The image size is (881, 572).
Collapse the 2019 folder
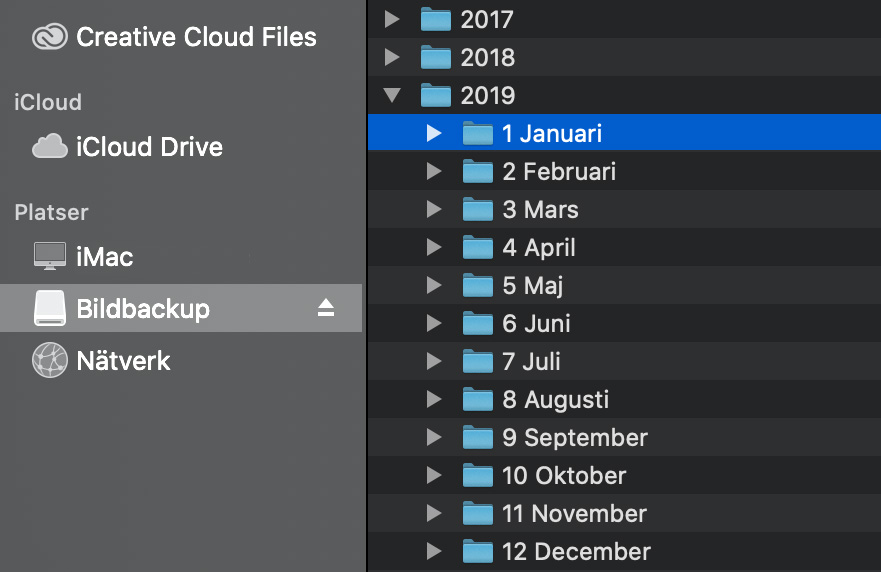tap(393, 96)
